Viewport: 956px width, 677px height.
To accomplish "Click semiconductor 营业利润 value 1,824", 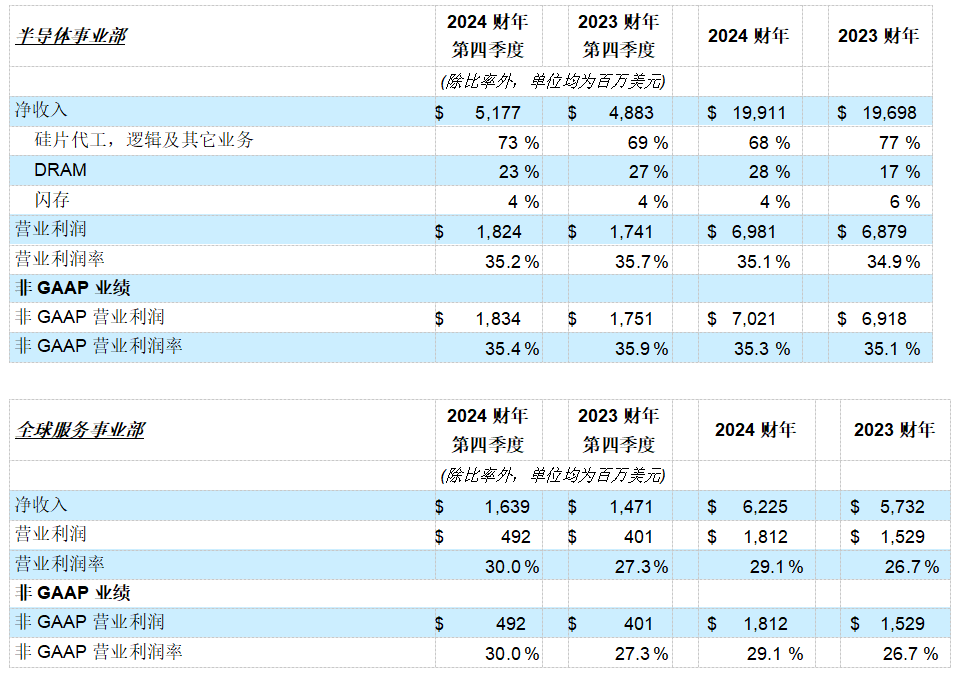I will click(499, 233).
